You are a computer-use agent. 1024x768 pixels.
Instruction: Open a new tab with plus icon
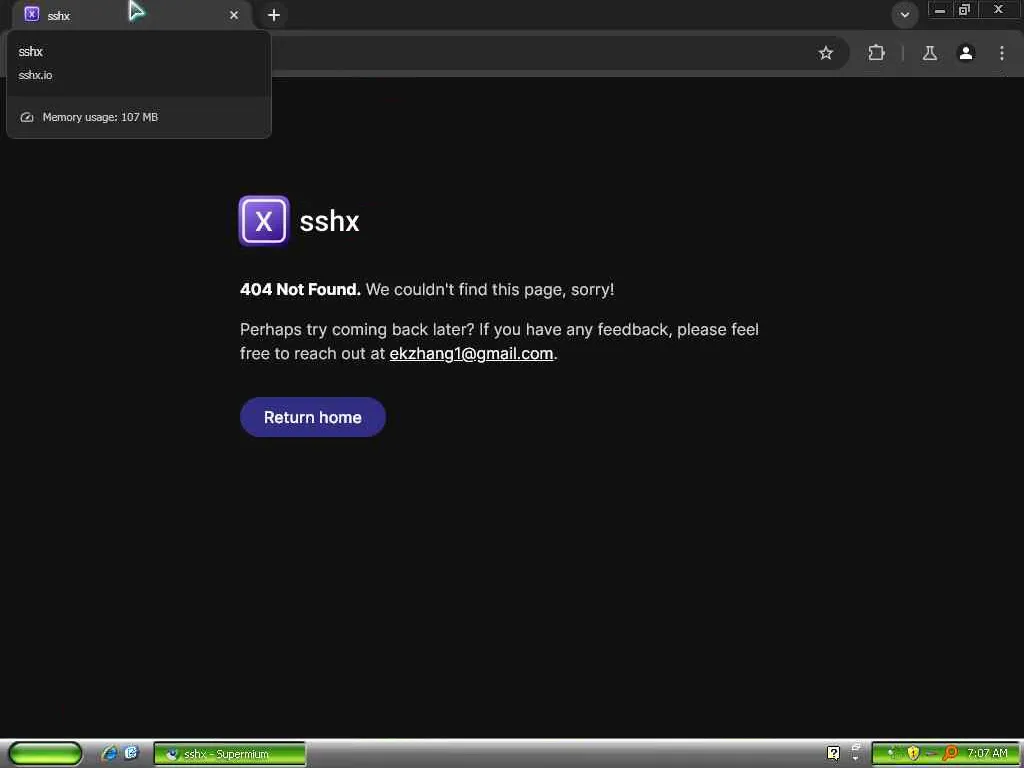pos(274,14)
